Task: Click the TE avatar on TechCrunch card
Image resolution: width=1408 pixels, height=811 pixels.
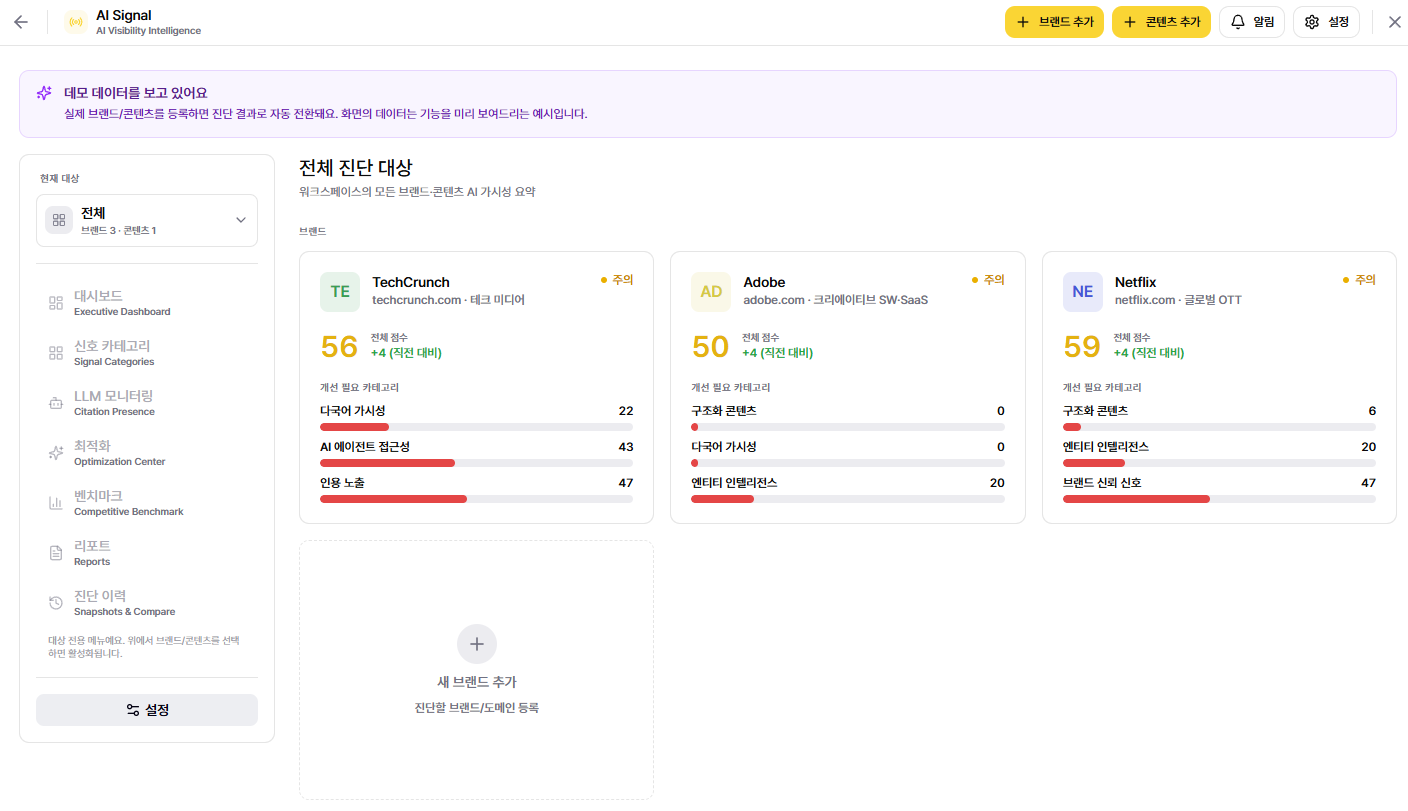Action: (340, 291)
